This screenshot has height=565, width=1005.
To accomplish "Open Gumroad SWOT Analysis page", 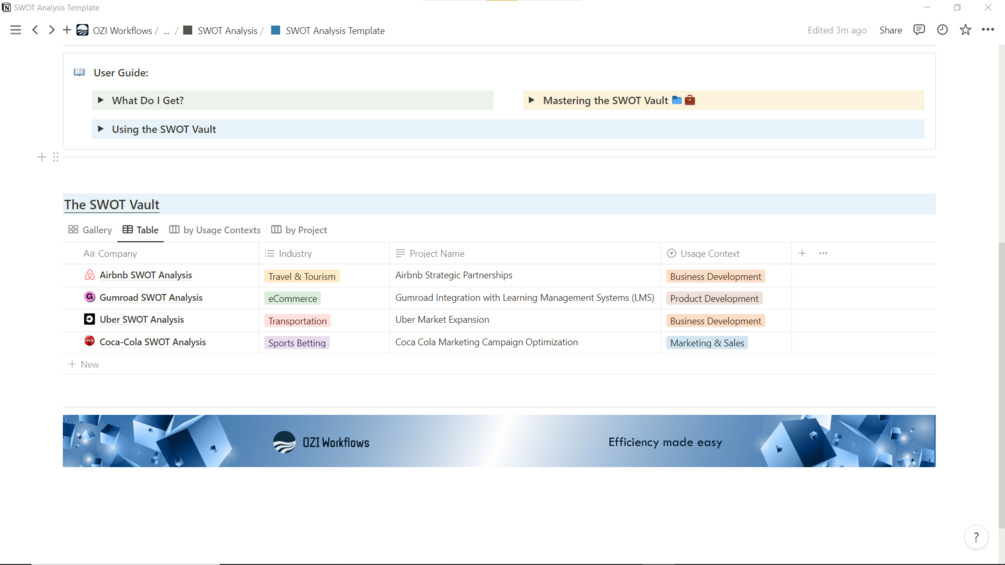I will 151,297.
